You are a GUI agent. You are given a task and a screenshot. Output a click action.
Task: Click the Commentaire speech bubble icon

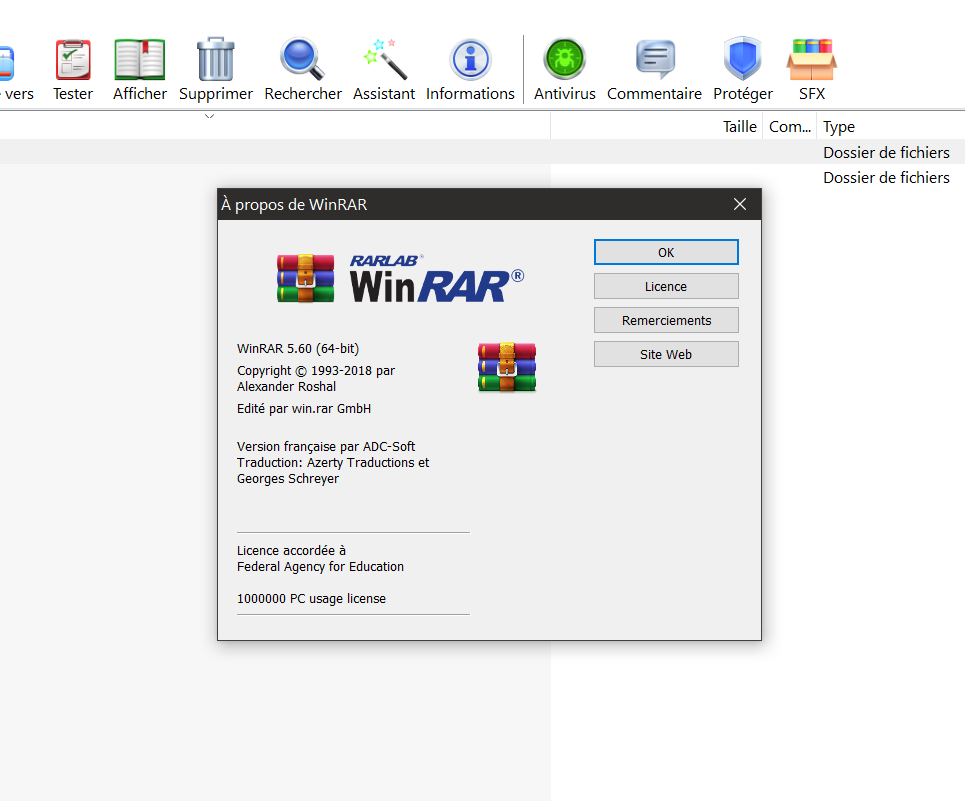click(654, 61)
